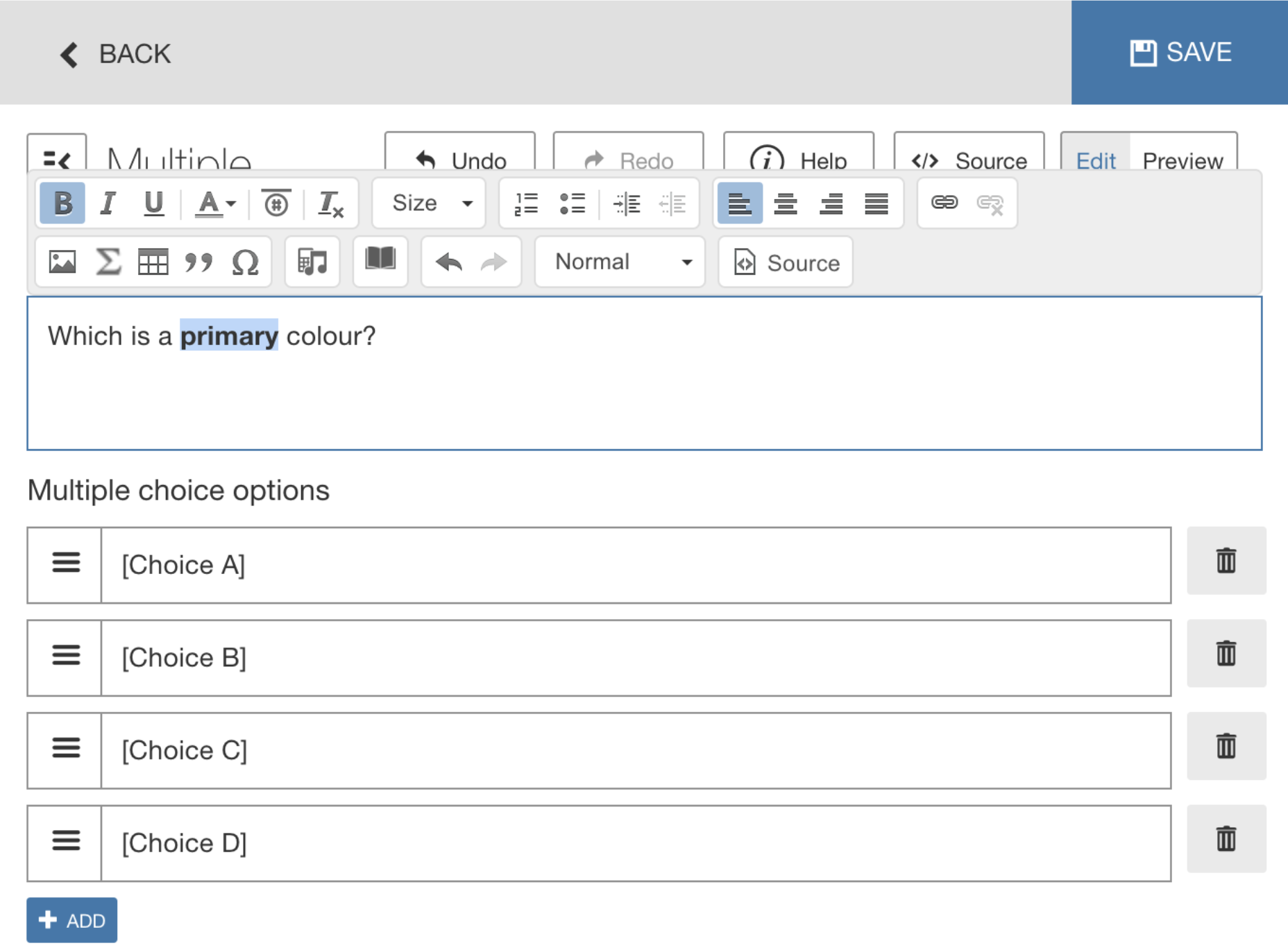Select the Edit tab

1095,160
